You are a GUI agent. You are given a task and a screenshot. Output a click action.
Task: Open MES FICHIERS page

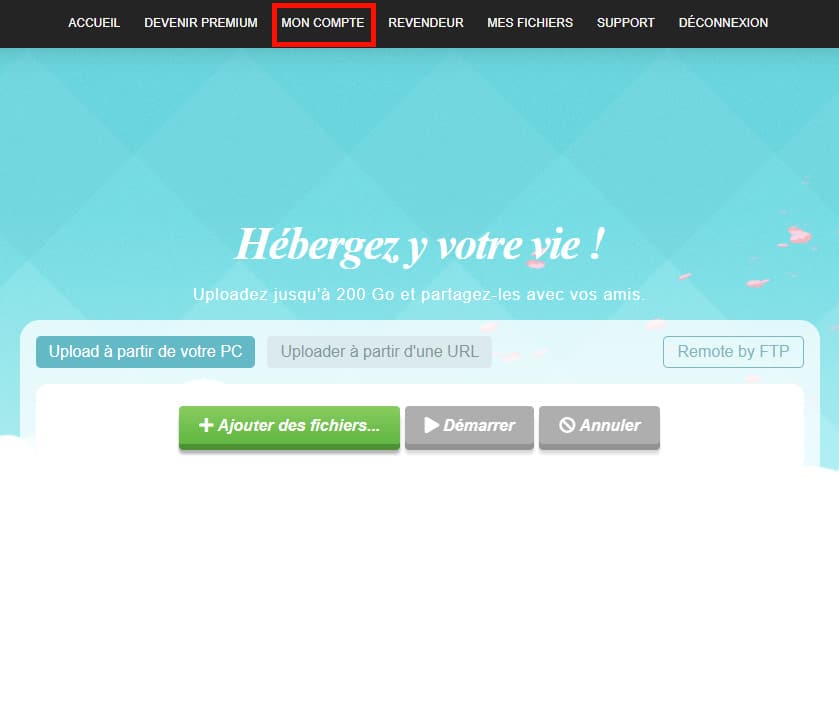tap(530, 23)
